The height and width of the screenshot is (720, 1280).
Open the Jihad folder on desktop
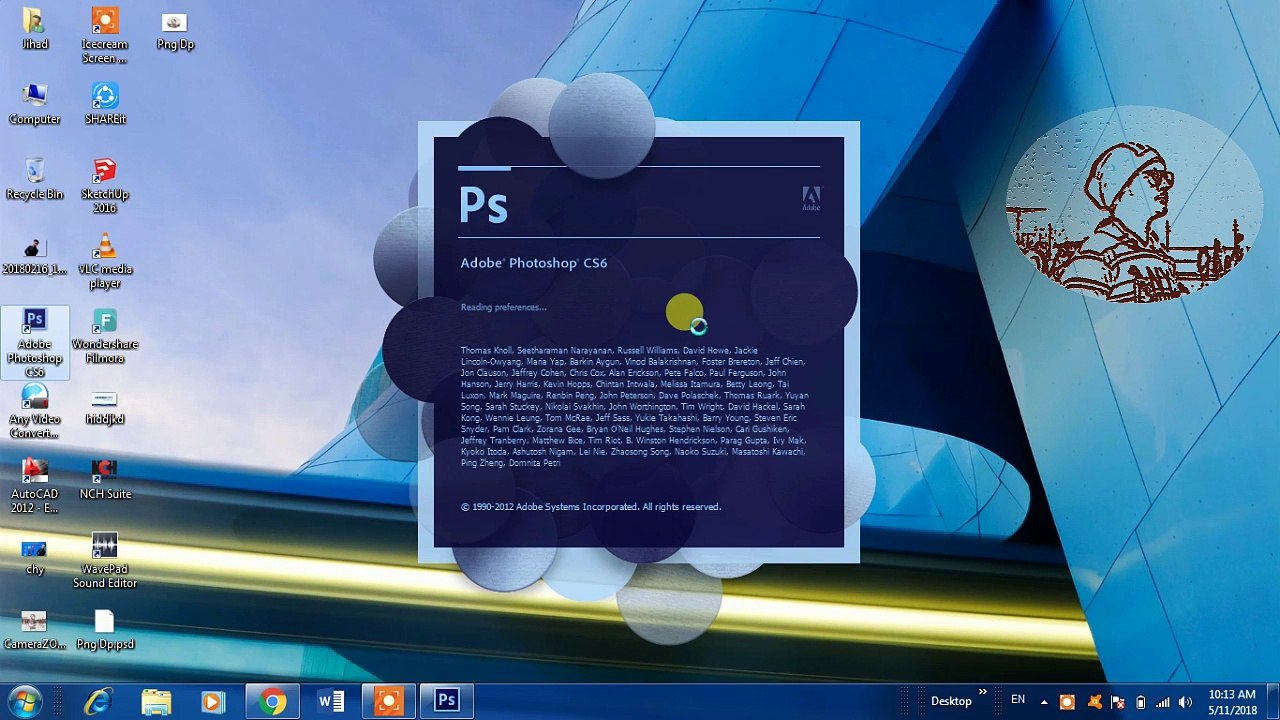click(35, 29)
